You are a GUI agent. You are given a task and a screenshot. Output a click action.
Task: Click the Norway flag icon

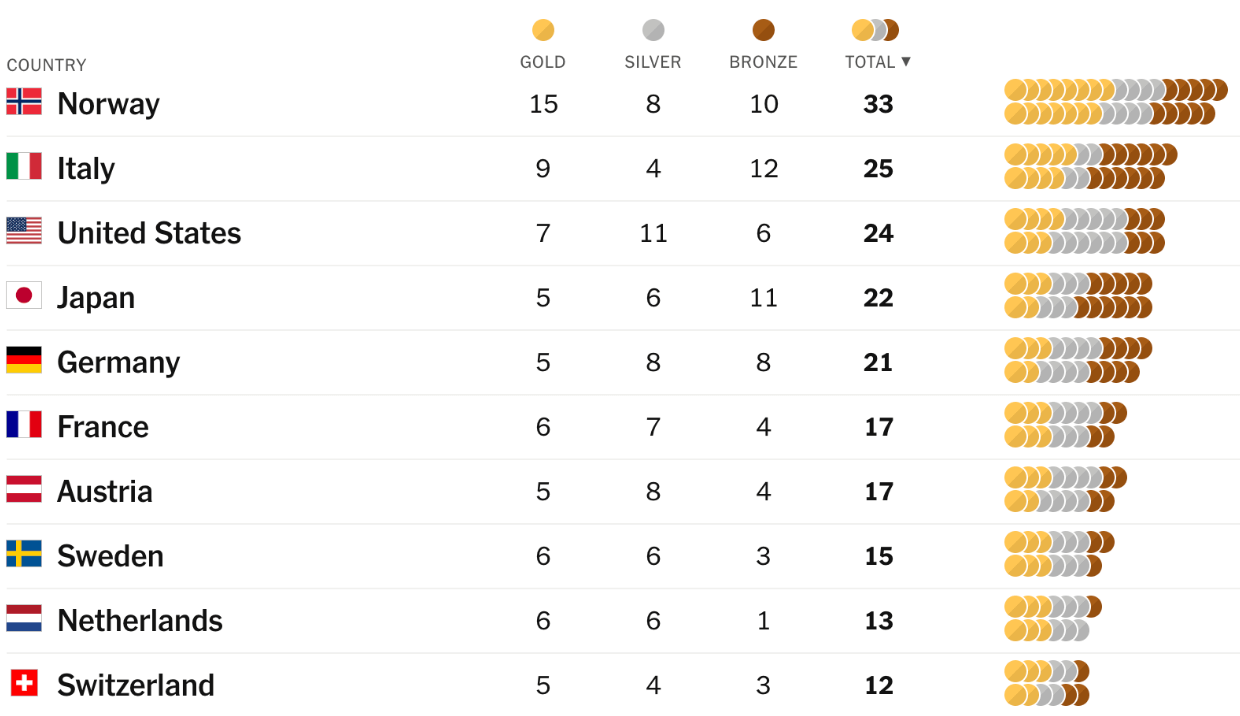coord(24,102)
